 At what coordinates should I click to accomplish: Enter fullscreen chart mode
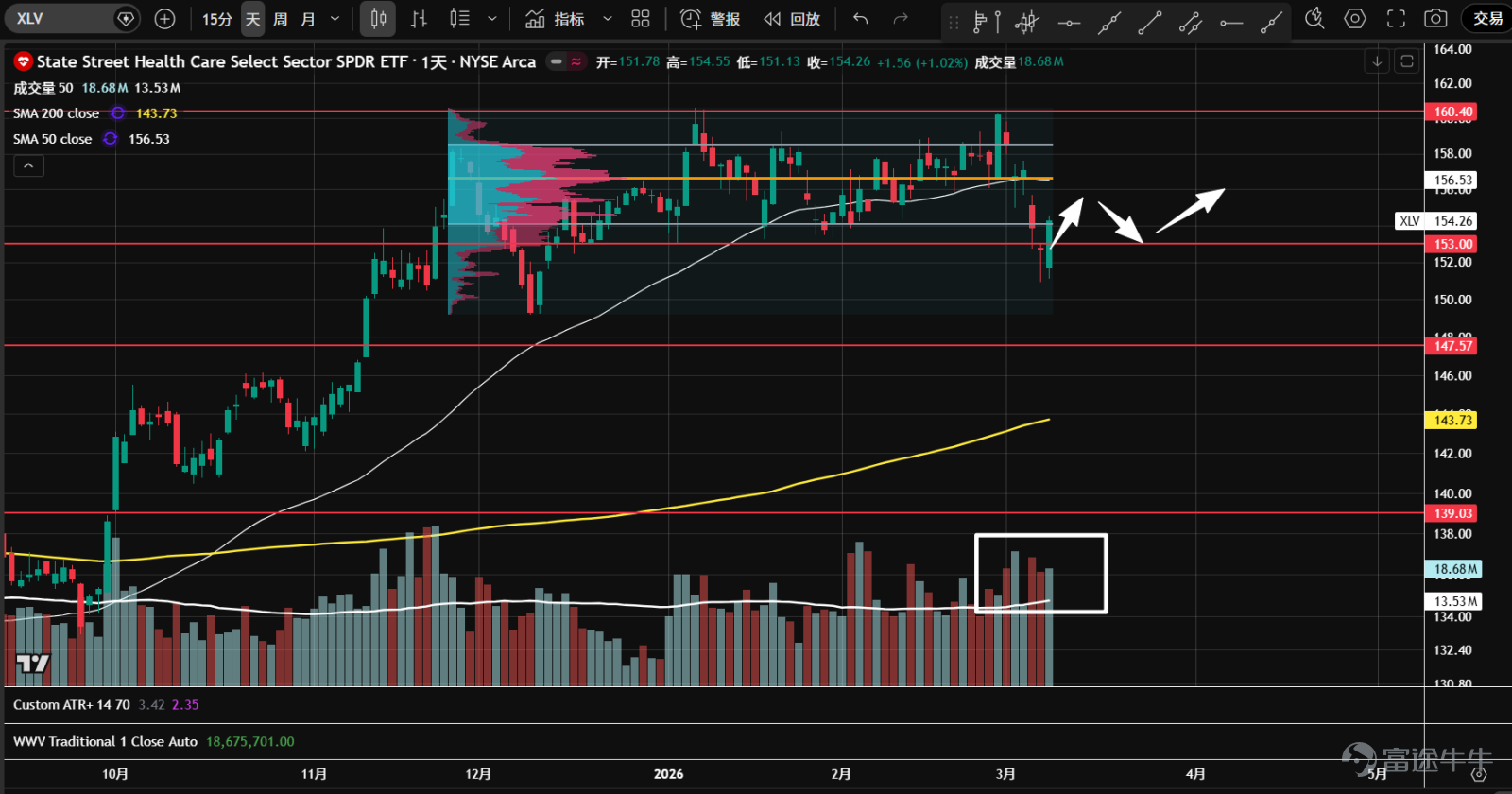coord(1396,19)
